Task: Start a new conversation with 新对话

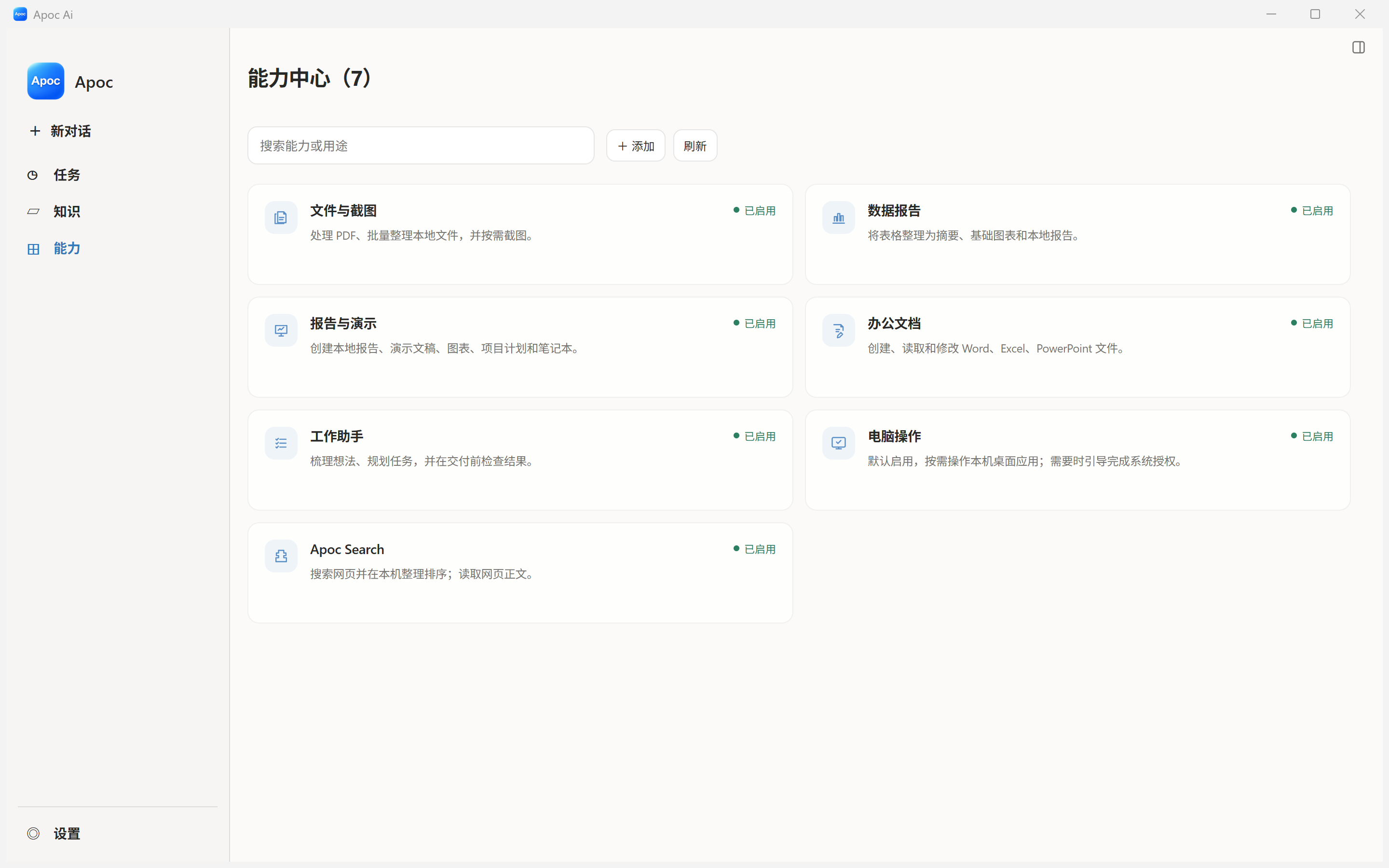Action: coord(70,131)
